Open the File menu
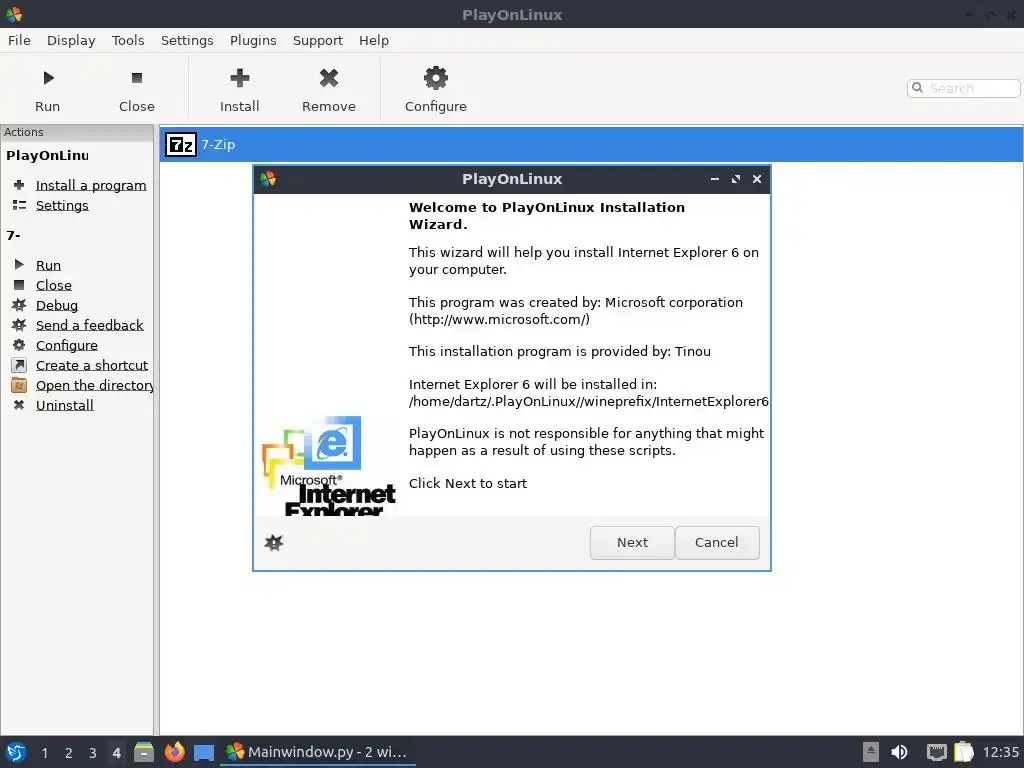The image size is (1024, 768). 19,40
